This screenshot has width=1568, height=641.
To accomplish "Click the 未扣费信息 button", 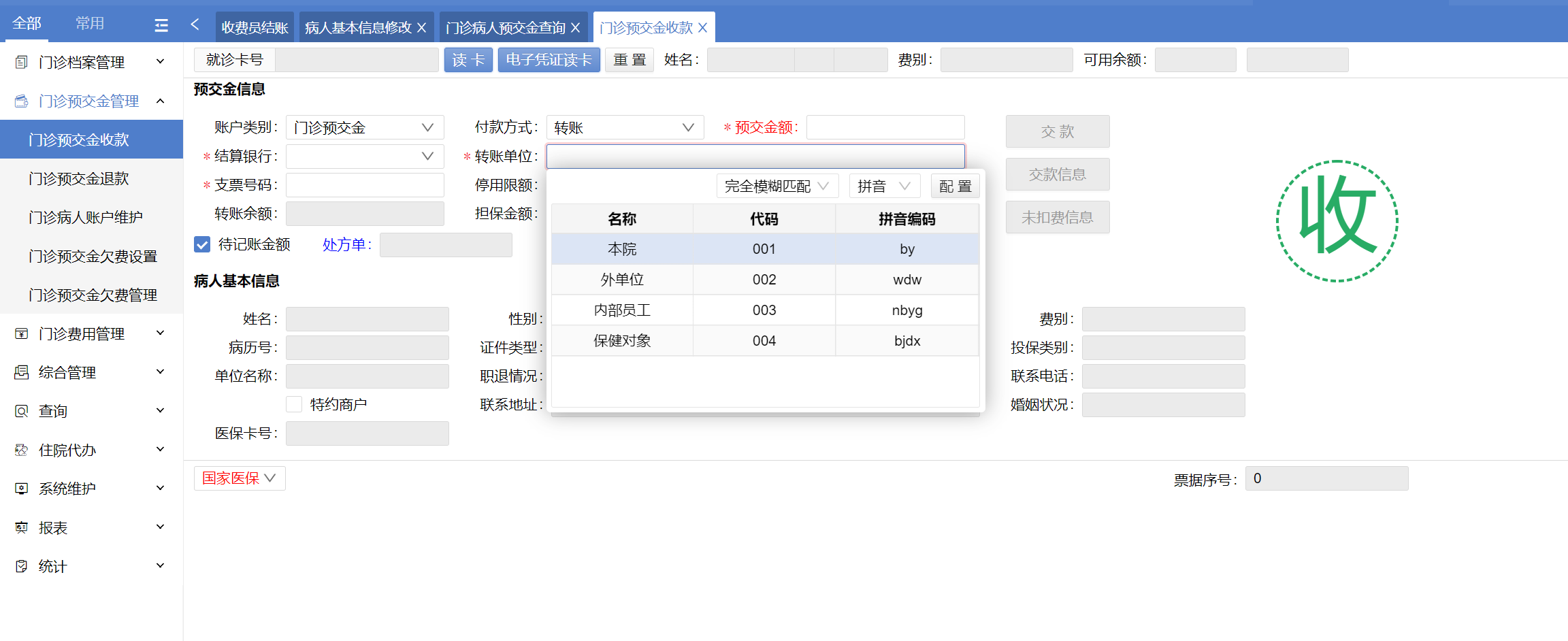I will coord(1058,217).
